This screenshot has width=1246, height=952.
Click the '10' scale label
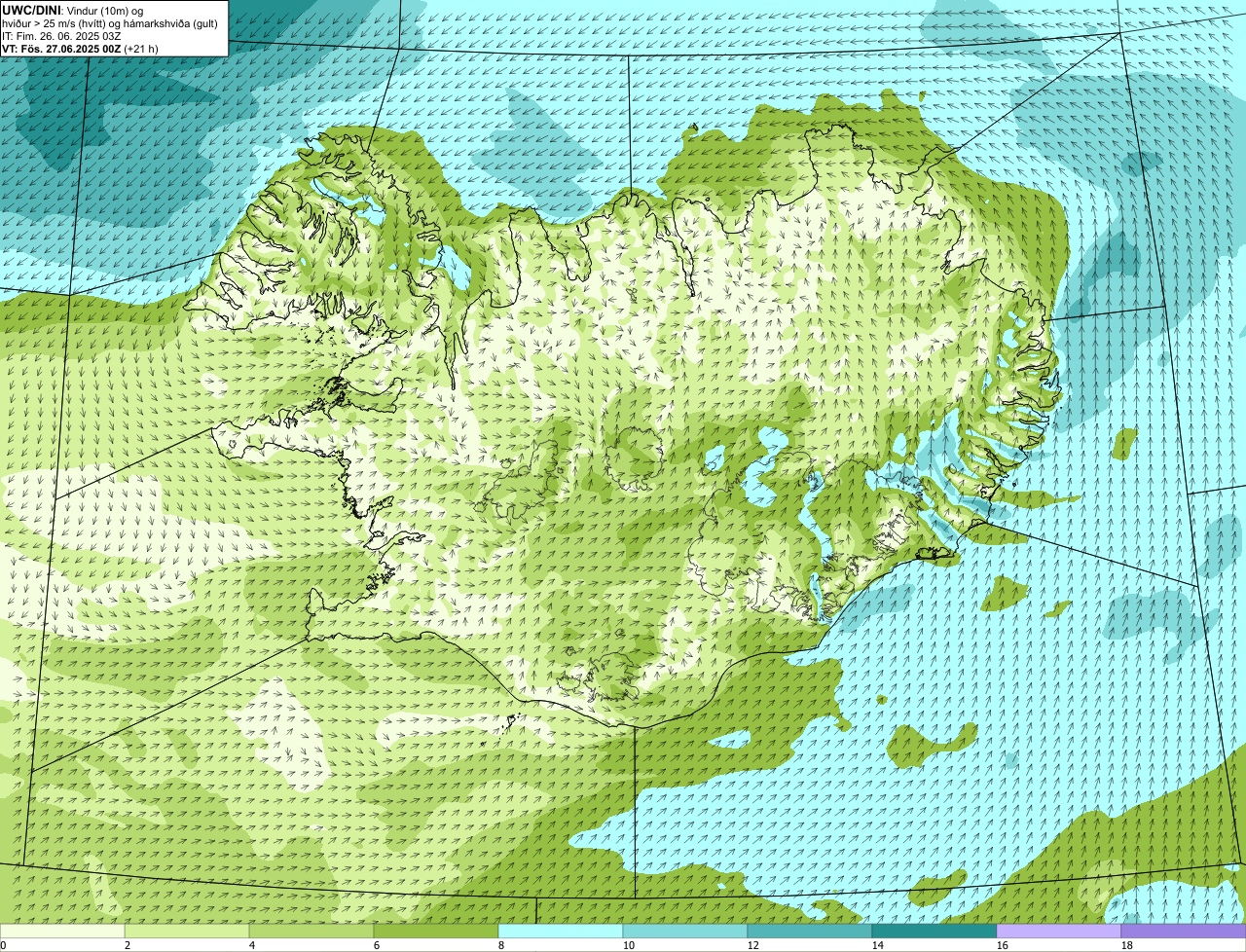pyautogui.click(x=629, y=945)
